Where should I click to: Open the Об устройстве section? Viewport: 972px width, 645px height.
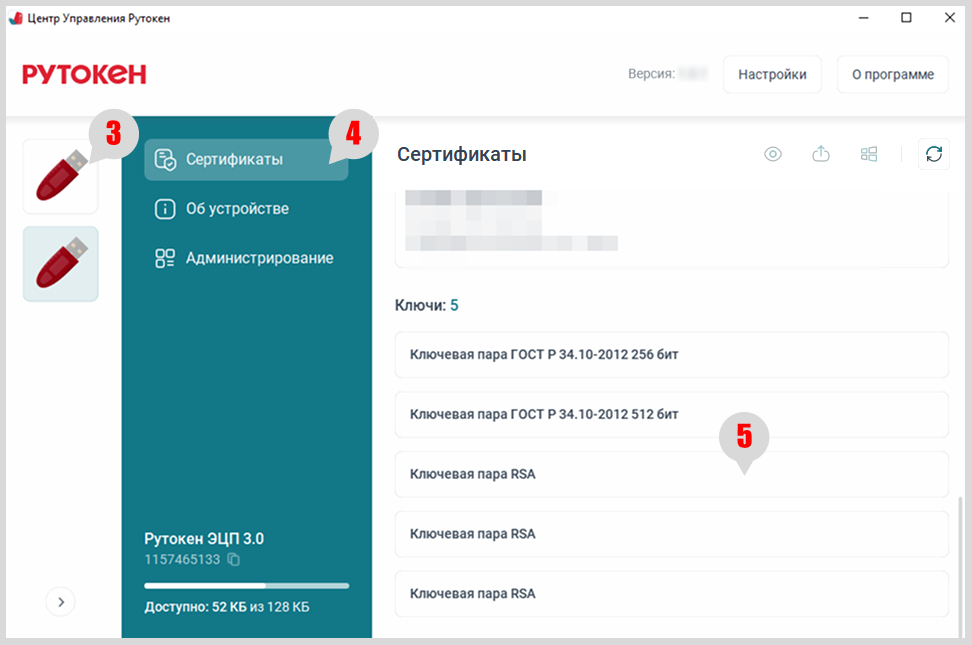[x=236, y=209]
